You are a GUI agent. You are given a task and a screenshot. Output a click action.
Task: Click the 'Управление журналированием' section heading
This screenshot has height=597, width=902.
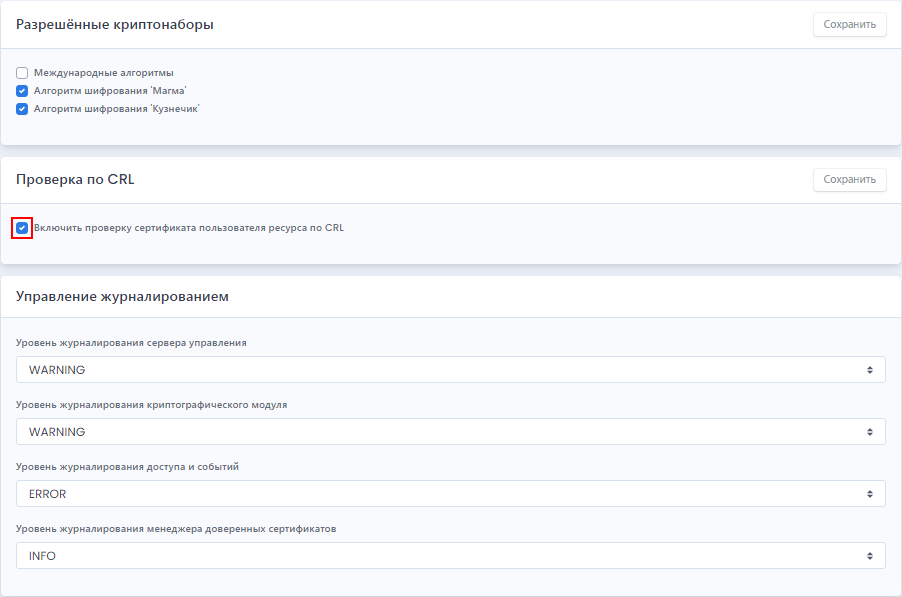tap(122, 297)
